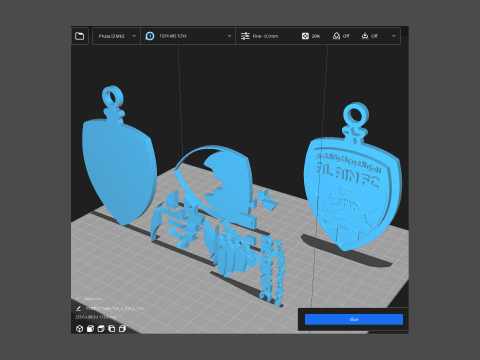Viewport: 480px width, 360px height.
Task: Select the Fine 0.1mm profile label
Action: point(265,36)
